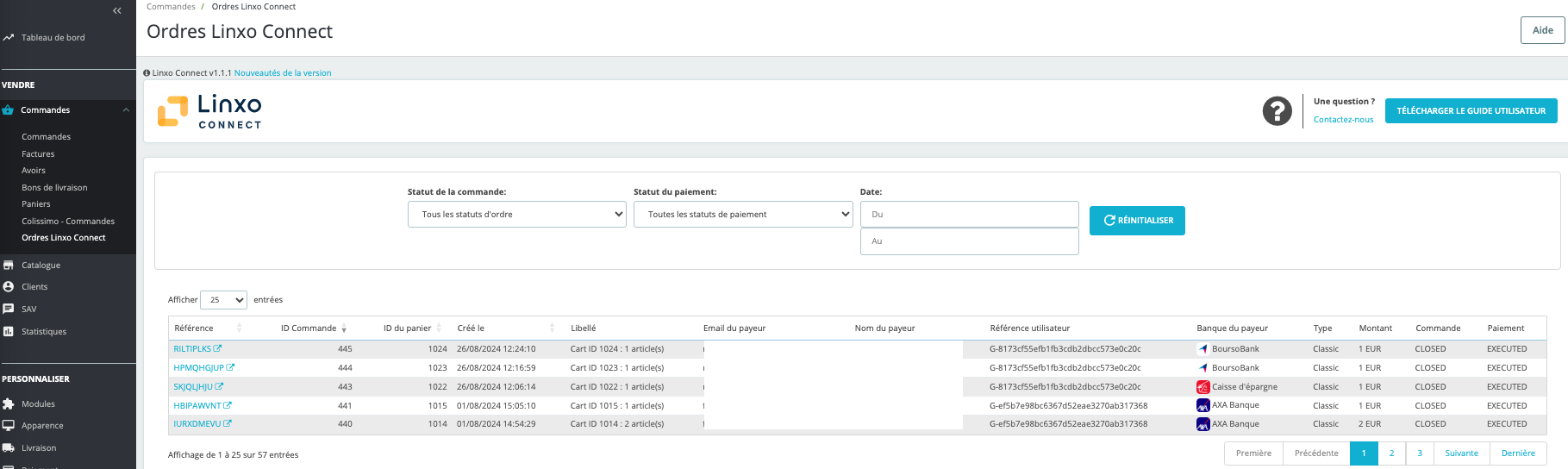Sort table by Référence column arrows
Viewport: 1568px width, 469px height.
[239, 328]
